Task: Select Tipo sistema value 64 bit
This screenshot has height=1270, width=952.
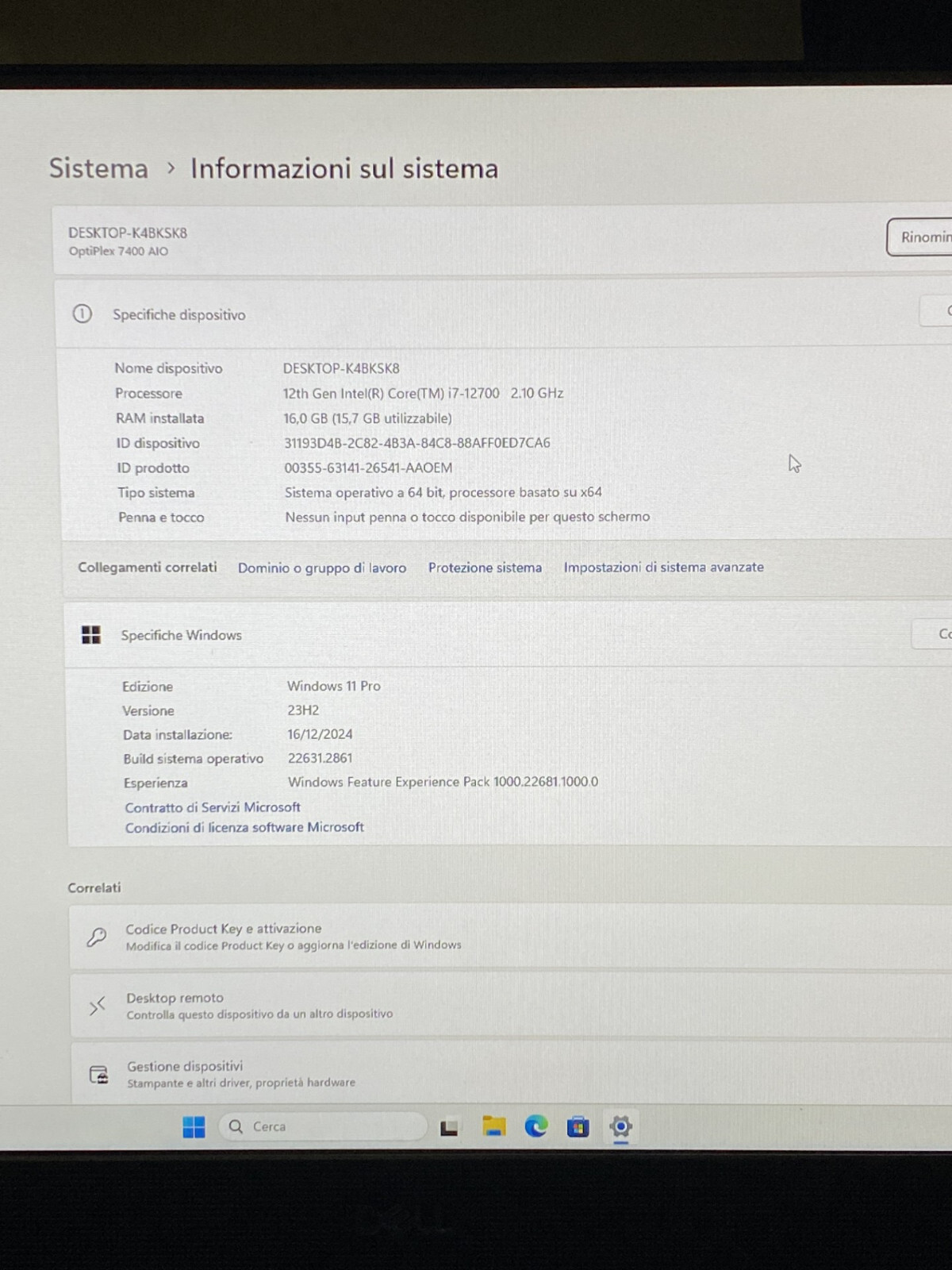Action: pos(443,492)
